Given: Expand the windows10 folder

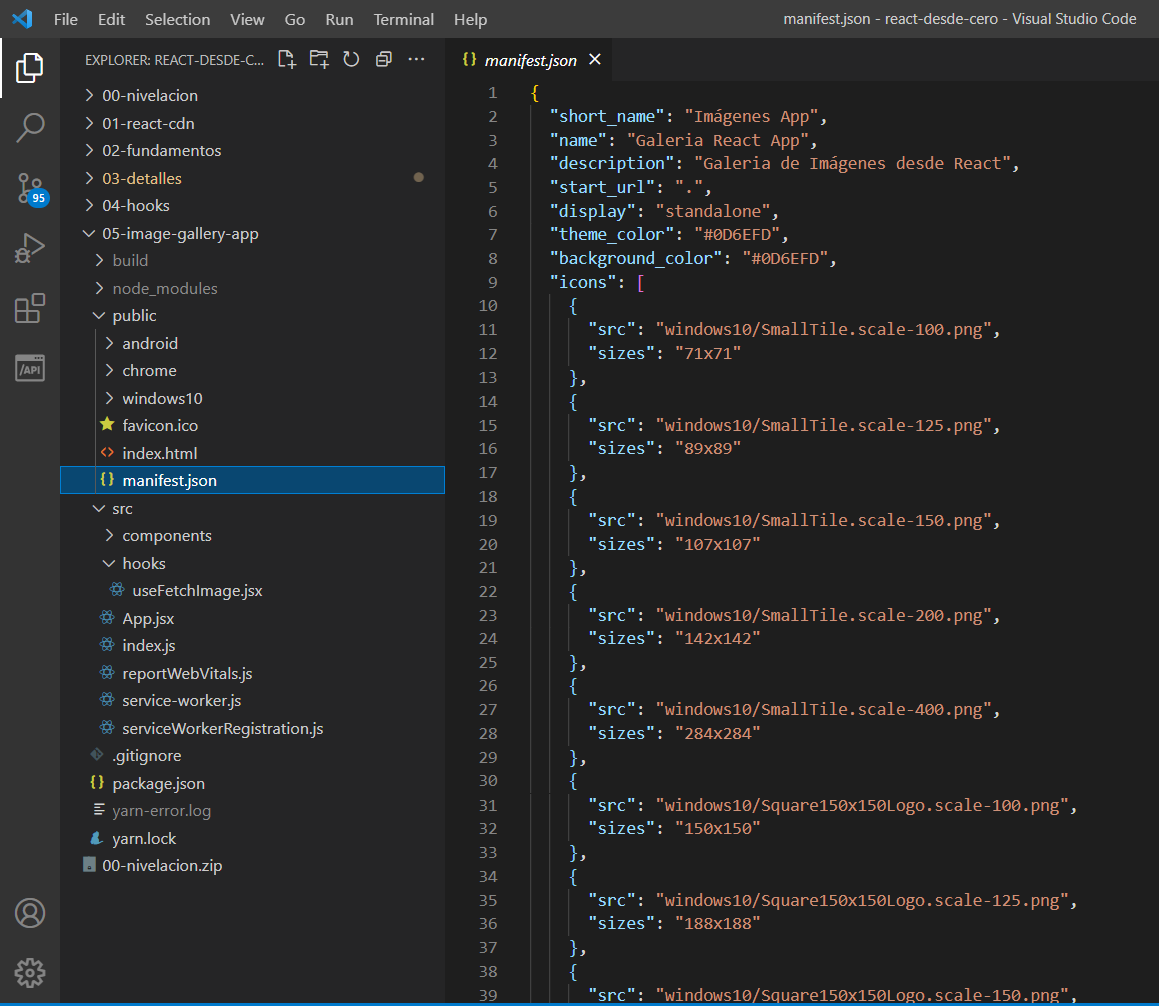Looking at the screenshot, I should point(162,398).
